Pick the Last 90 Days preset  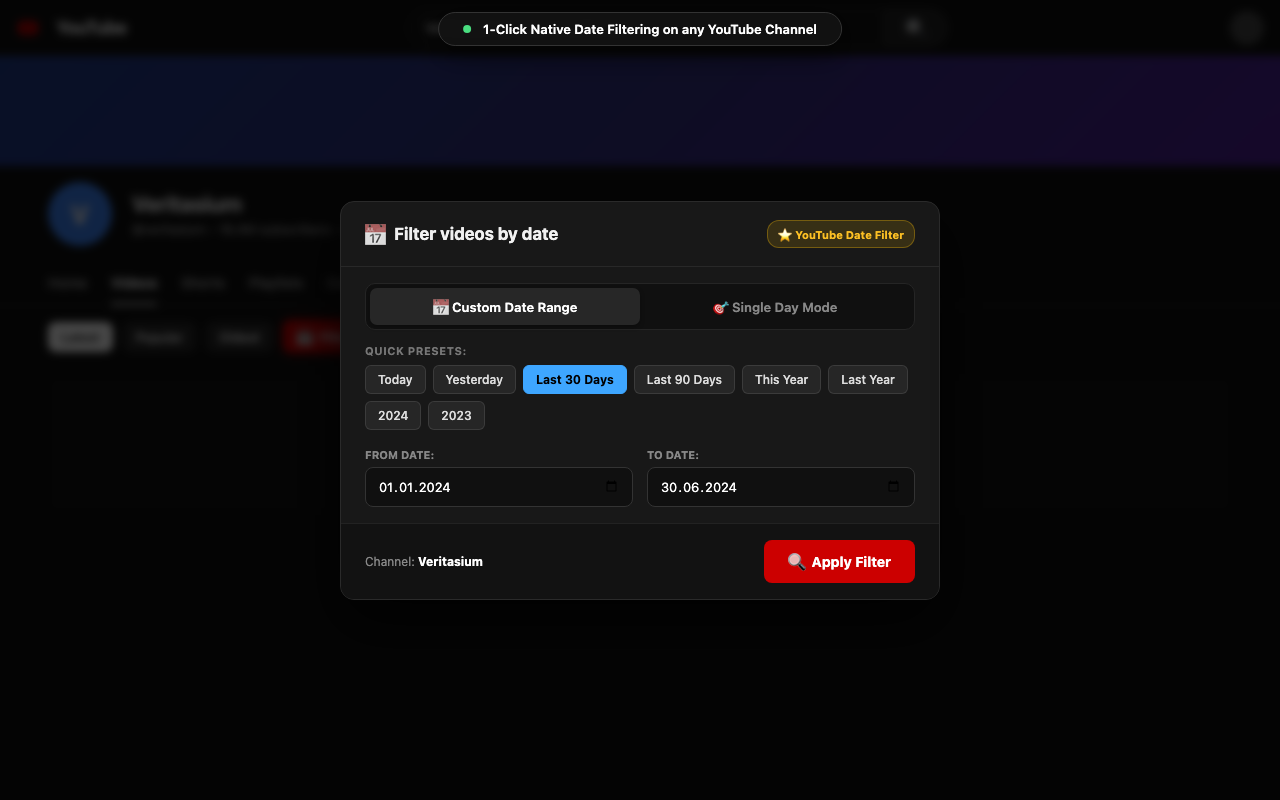684,380
